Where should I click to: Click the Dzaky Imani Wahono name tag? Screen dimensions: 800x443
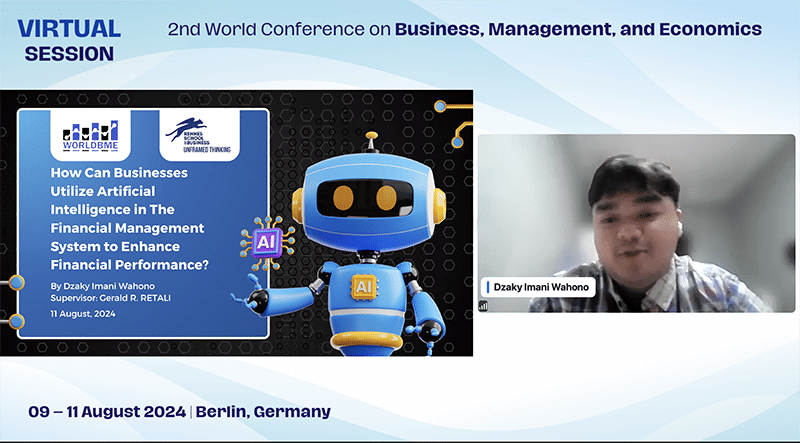click(x=539, y=288)
